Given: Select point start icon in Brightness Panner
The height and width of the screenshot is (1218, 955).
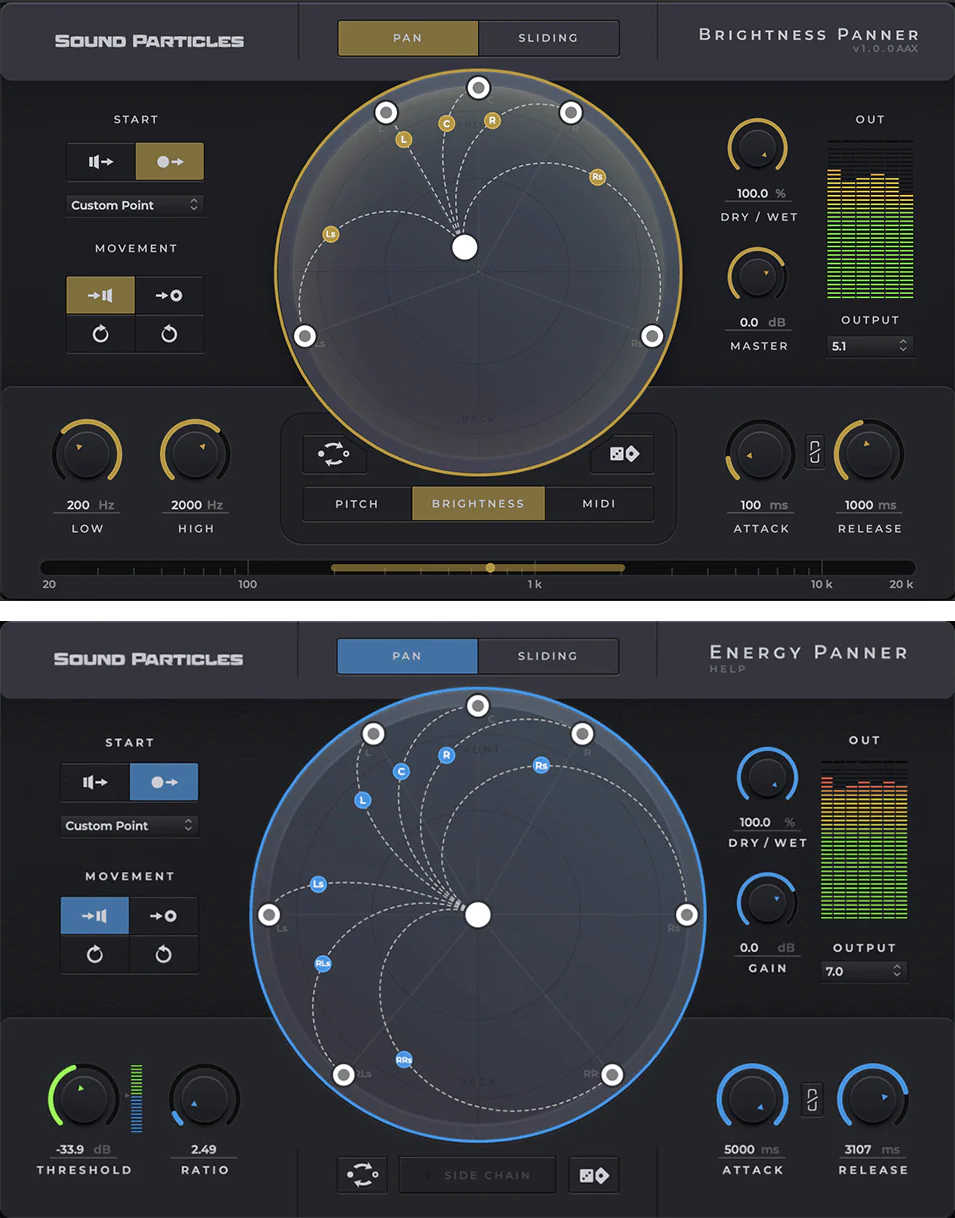Looking at the screenshot, I should coord(170,161).
